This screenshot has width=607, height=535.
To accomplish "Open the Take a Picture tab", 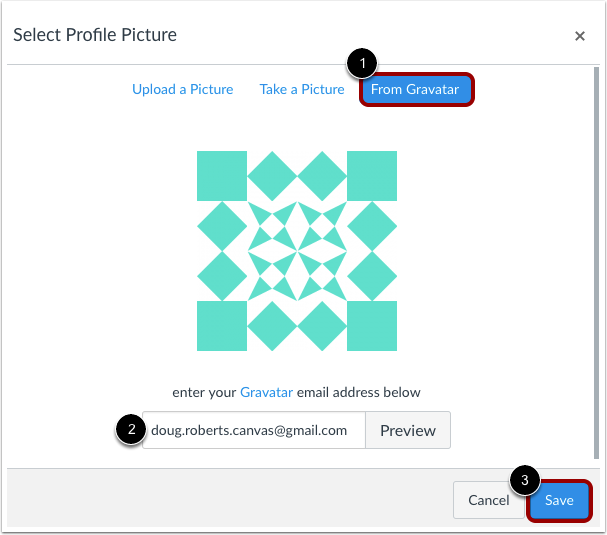I will 302,89.
